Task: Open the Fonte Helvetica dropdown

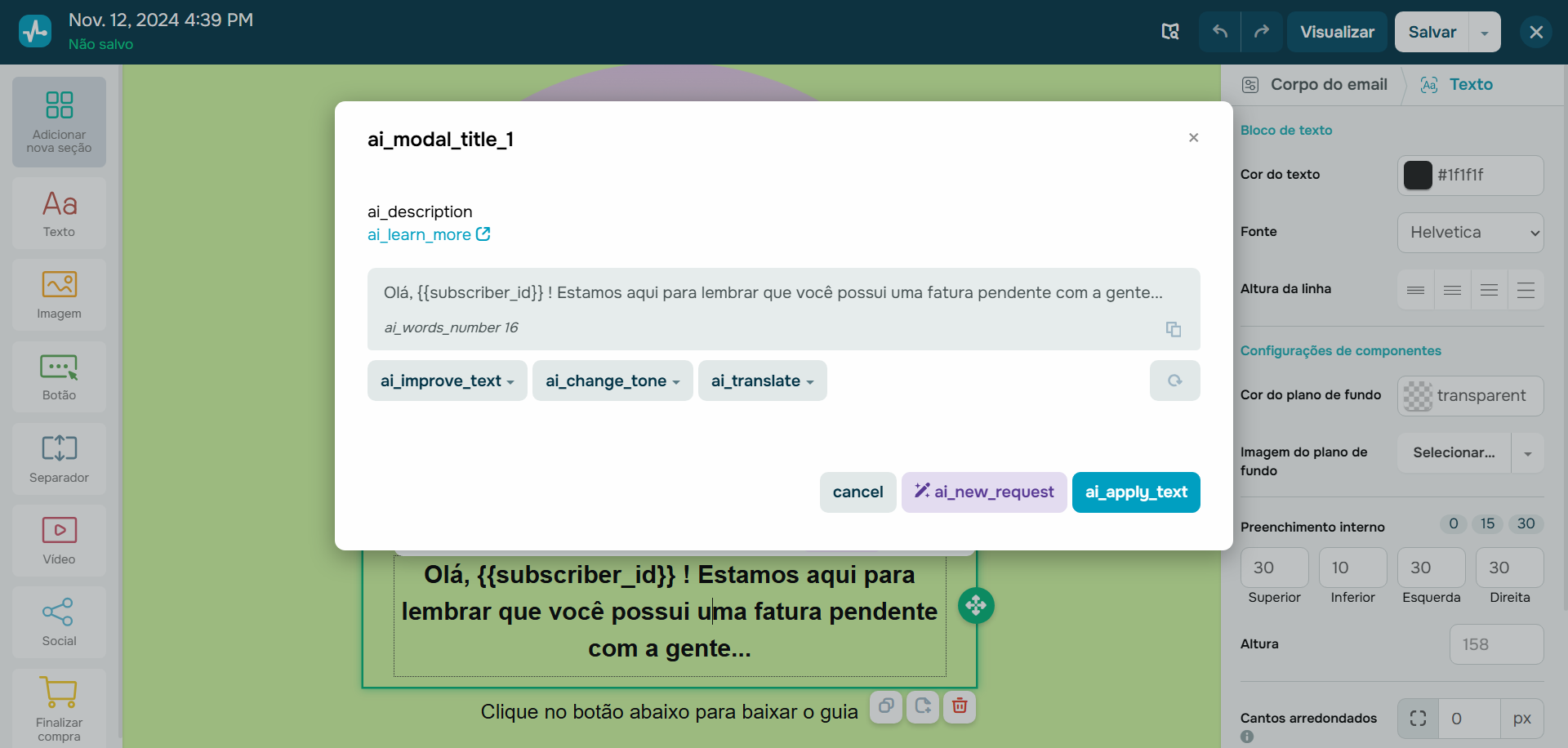Action: click(x=1469, y=232)
